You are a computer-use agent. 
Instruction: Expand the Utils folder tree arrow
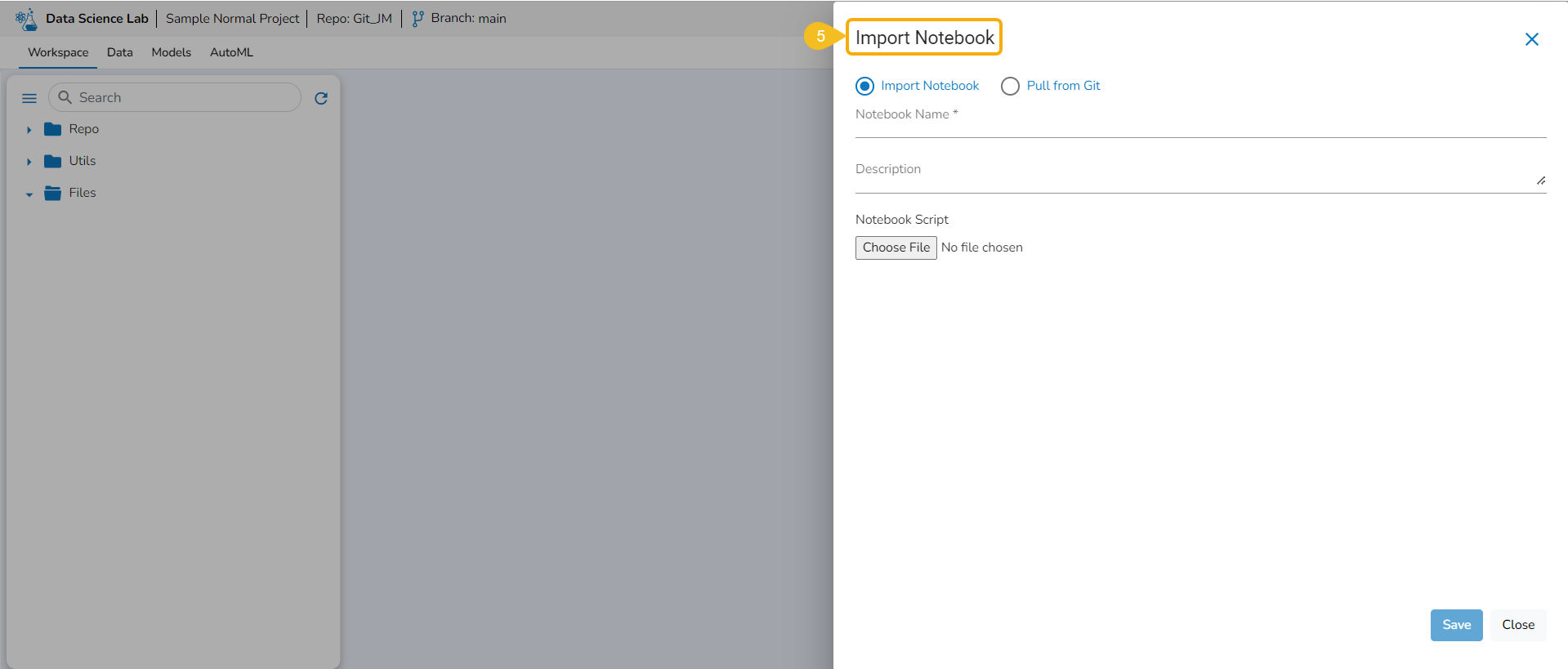pos(29,162)
